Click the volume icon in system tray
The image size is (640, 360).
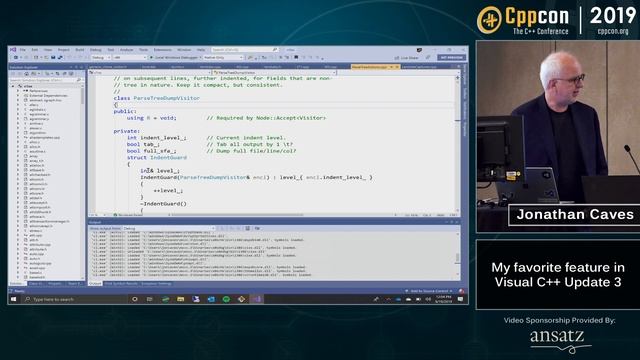point(428,299)
